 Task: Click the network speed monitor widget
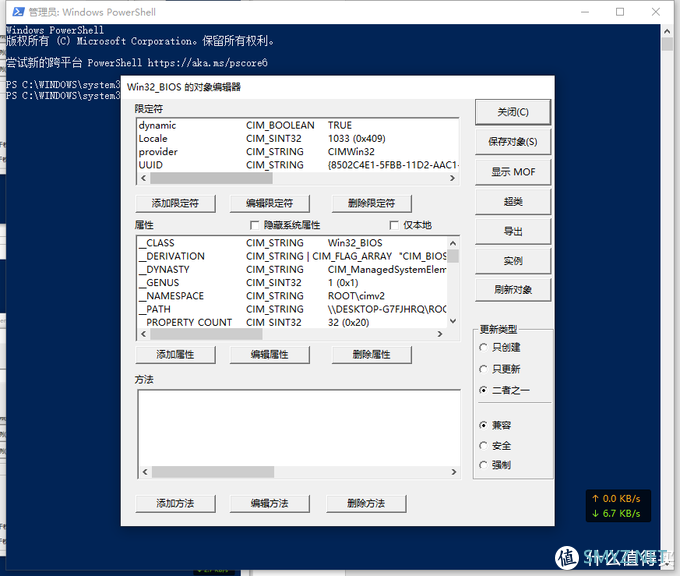tap(618, 506)
